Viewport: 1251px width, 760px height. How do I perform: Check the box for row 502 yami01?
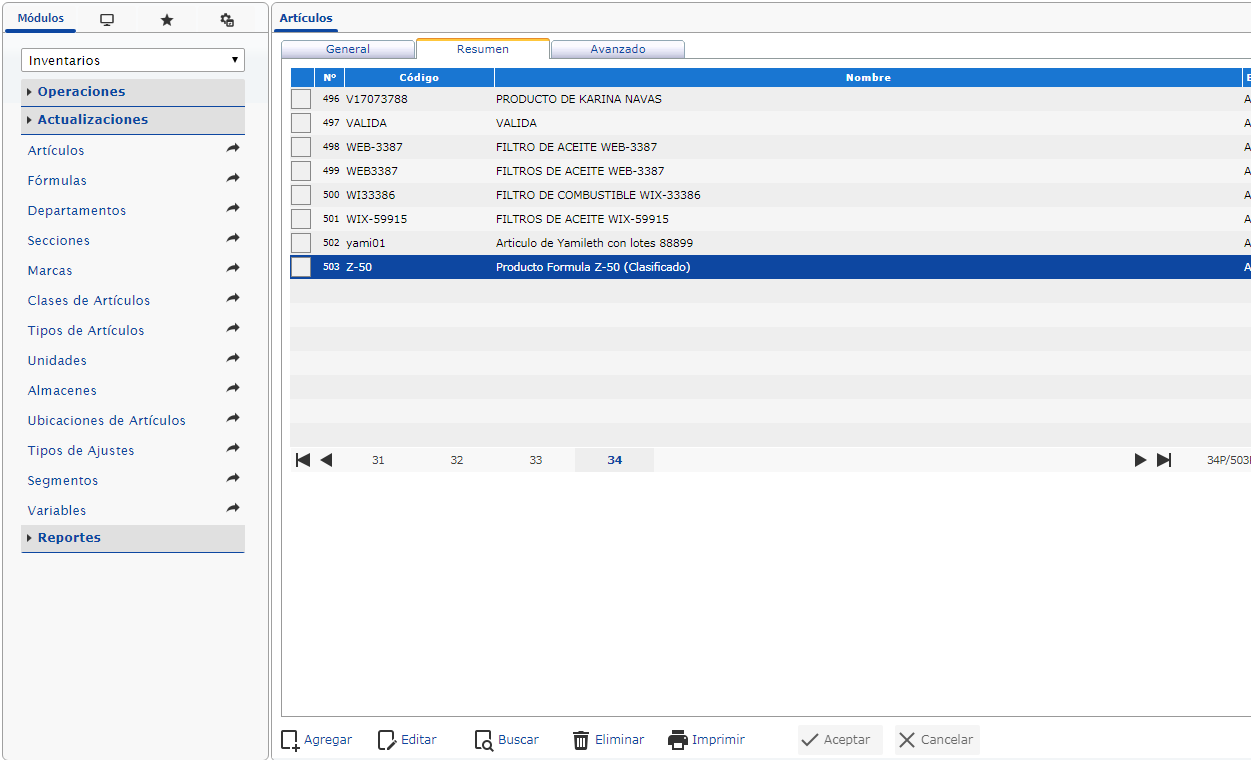(301, 243)
